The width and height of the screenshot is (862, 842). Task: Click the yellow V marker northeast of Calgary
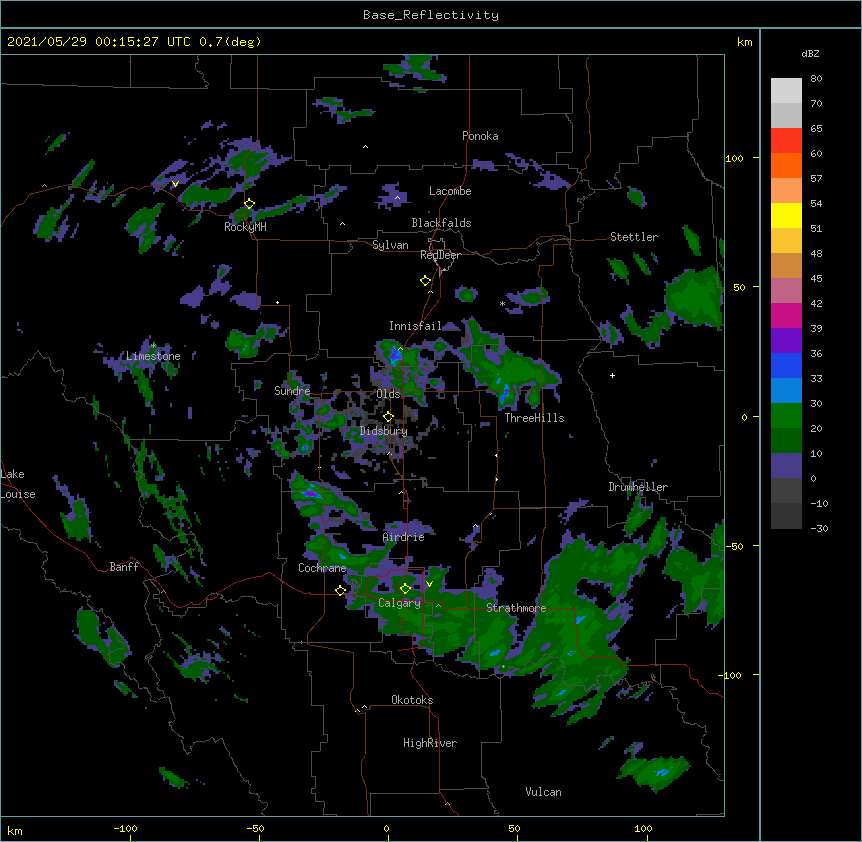pos(429,584)
